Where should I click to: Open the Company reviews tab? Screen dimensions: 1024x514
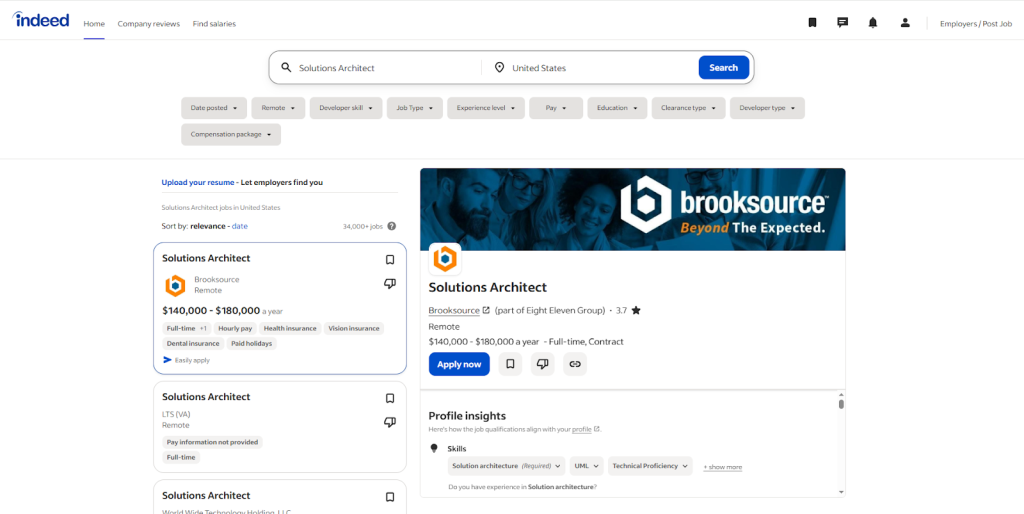coord(148,24)
